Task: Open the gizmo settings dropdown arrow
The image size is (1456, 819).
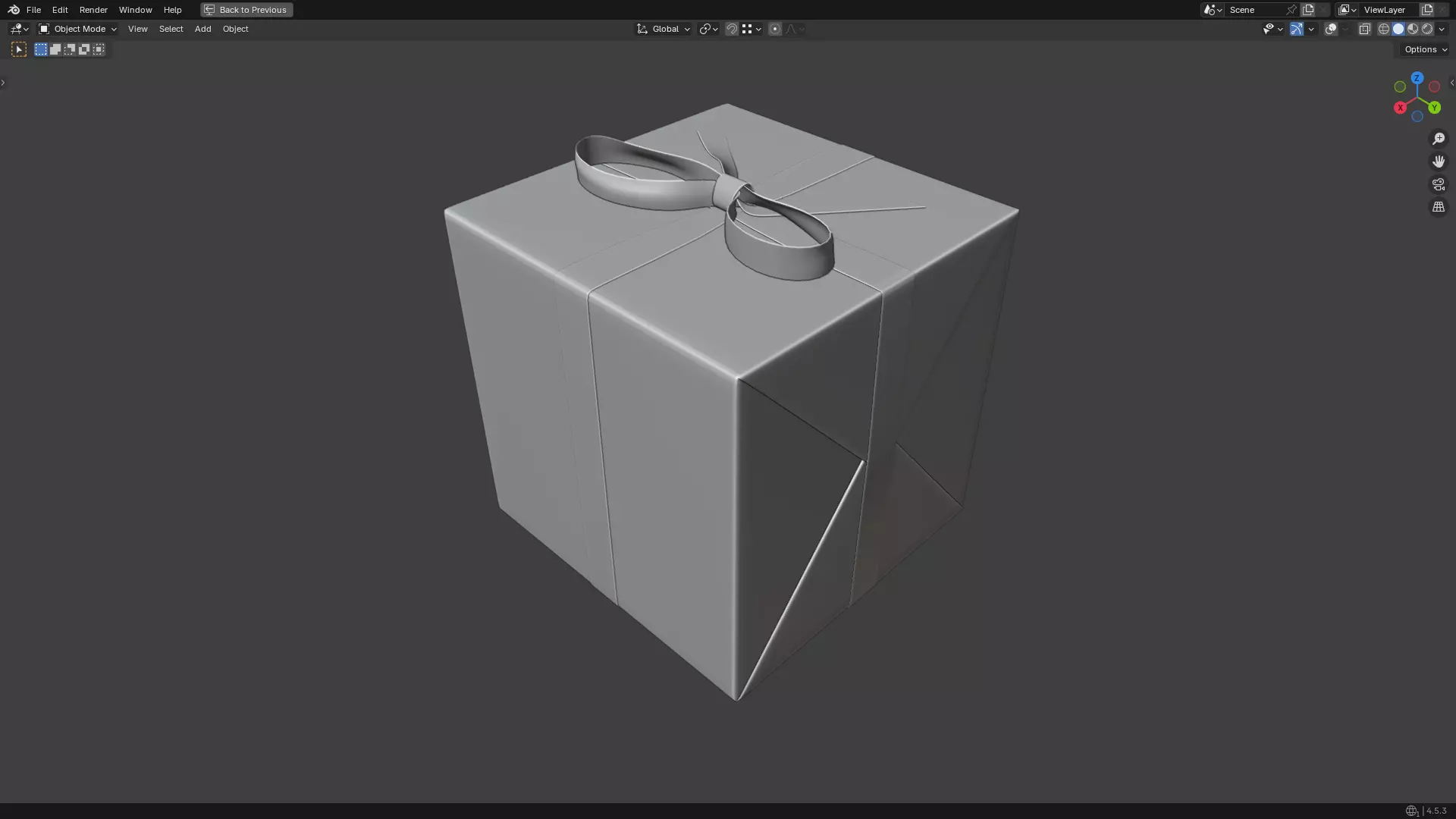Action: click(1311, 29)
